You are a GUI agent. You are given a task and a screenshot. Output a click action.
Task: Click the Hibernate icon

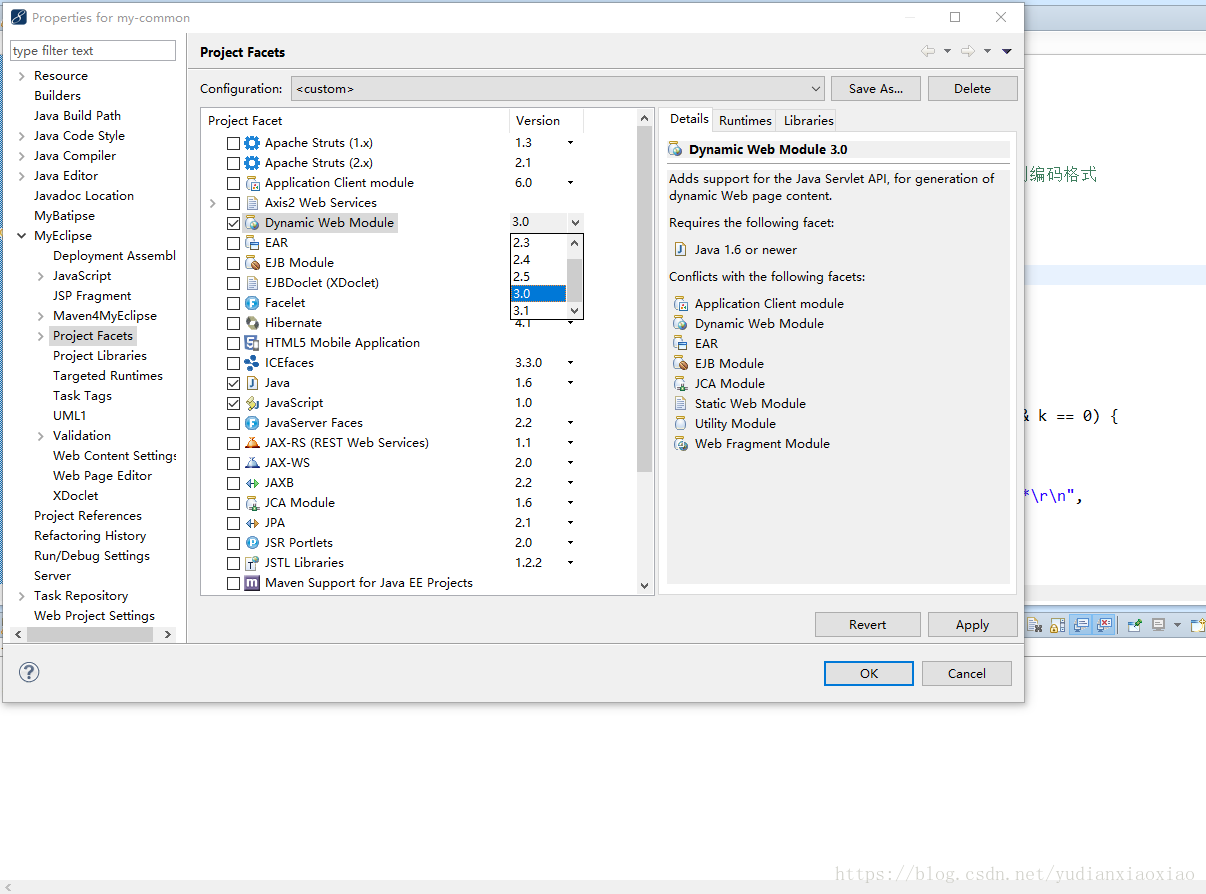pyautogui.click(x=252, y=323)
